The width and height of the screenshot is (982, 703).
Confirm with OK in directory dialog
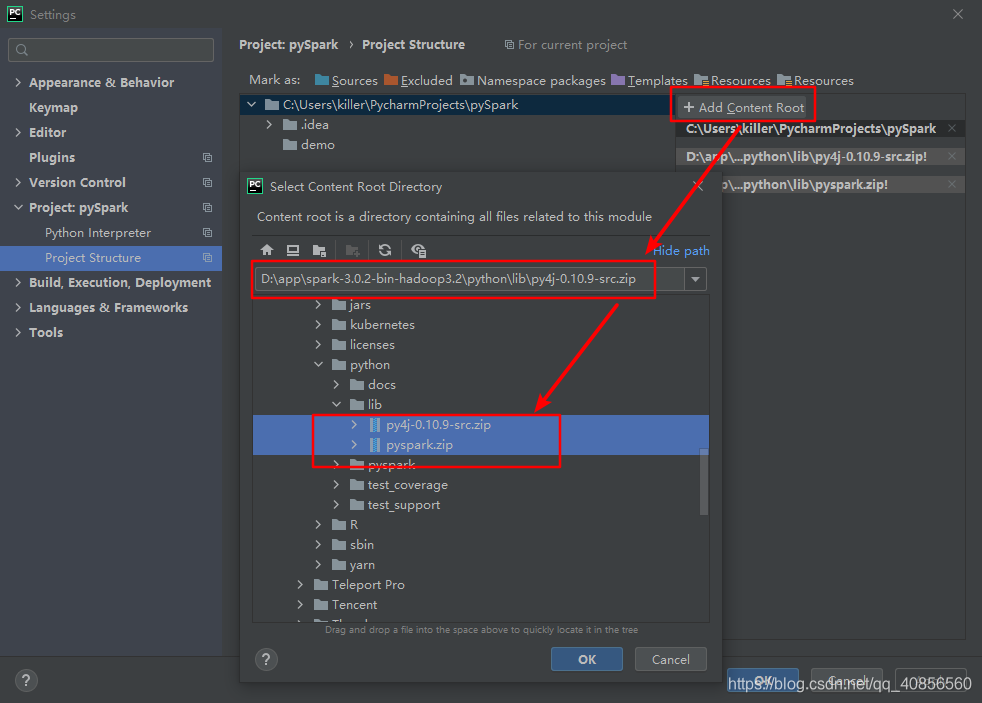pos(587,659)
